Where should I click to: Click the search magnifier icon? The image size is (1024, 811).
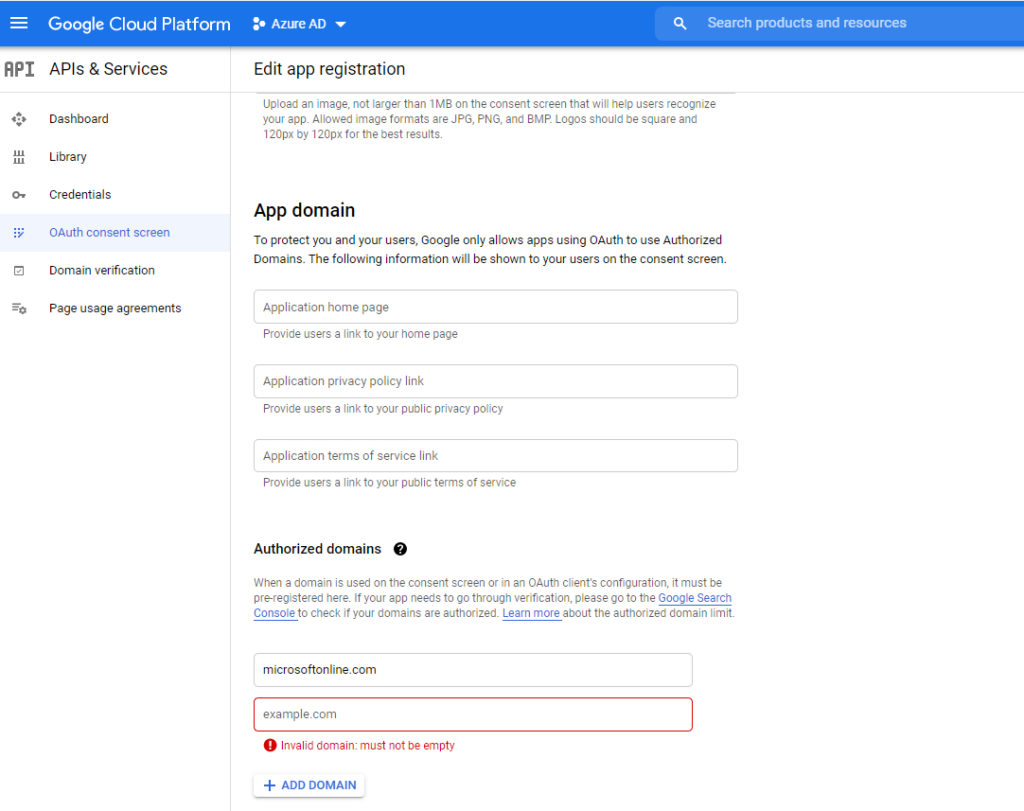click(x=680, y=24)
